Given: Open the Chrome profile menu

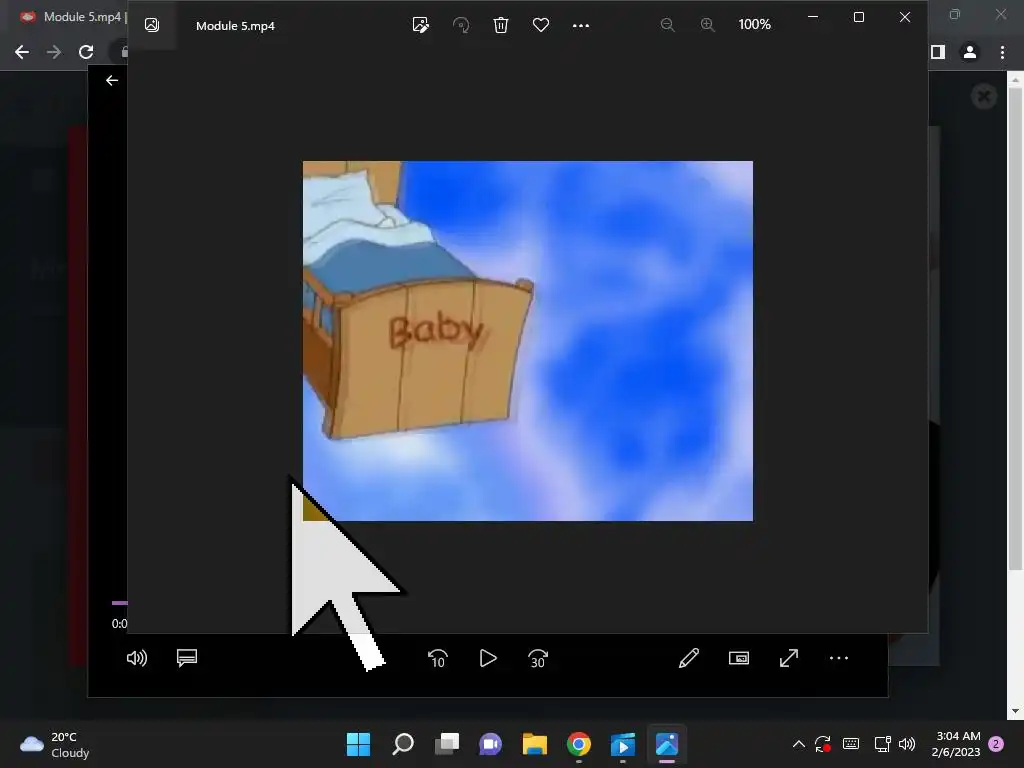Looking at the screenshot, I should point(970,52).
